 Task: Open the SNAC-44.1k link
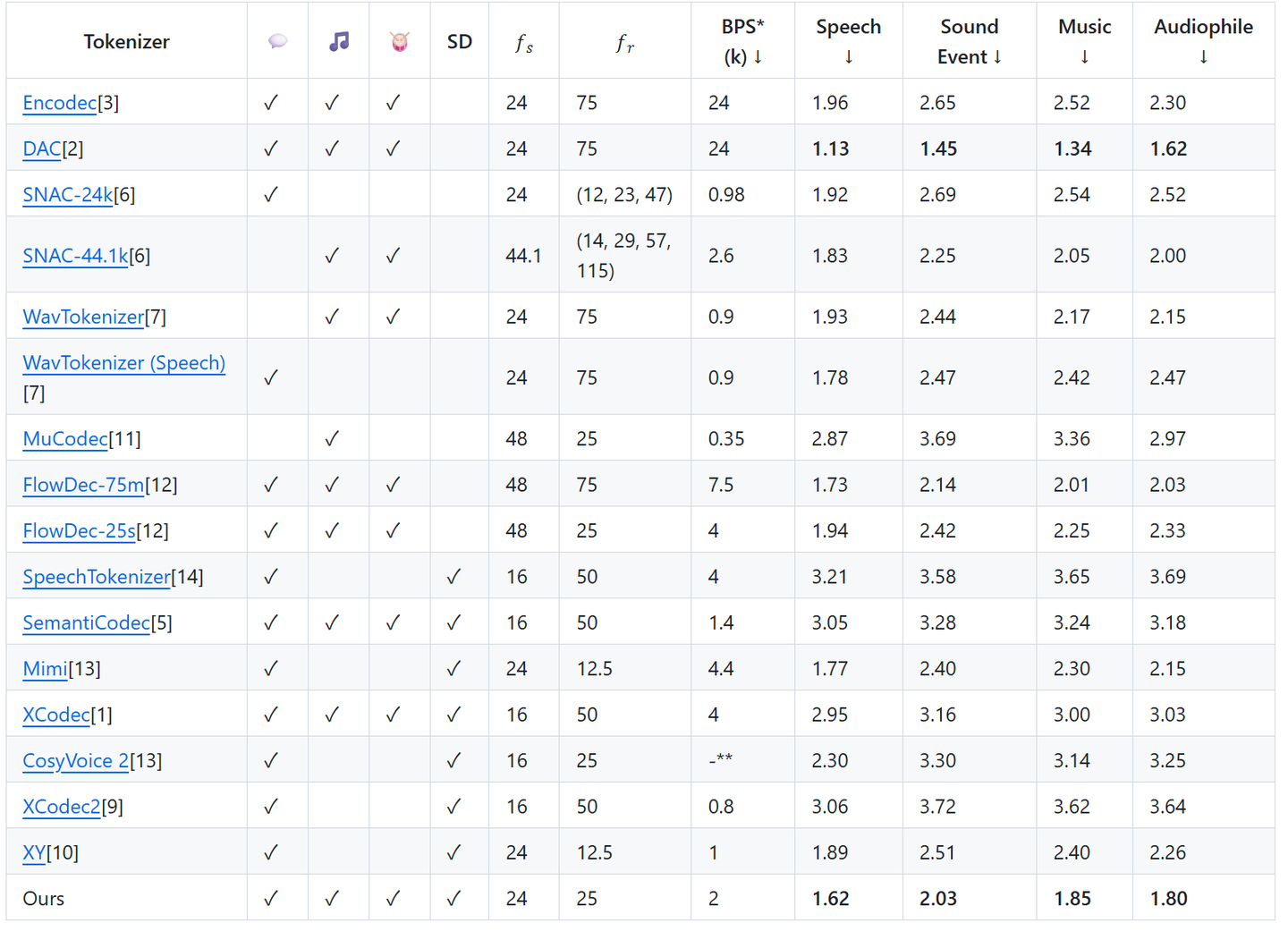tap(76, 256)
